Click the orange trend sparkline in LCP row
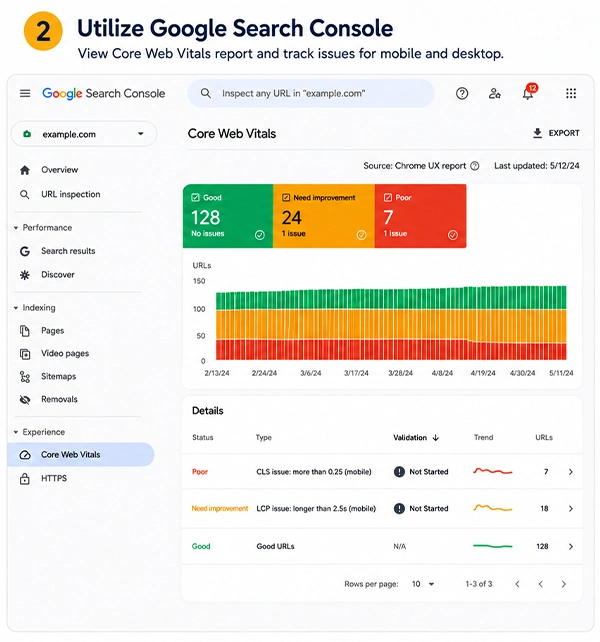The height and width of the screenshot is (642, 600). 493,508
